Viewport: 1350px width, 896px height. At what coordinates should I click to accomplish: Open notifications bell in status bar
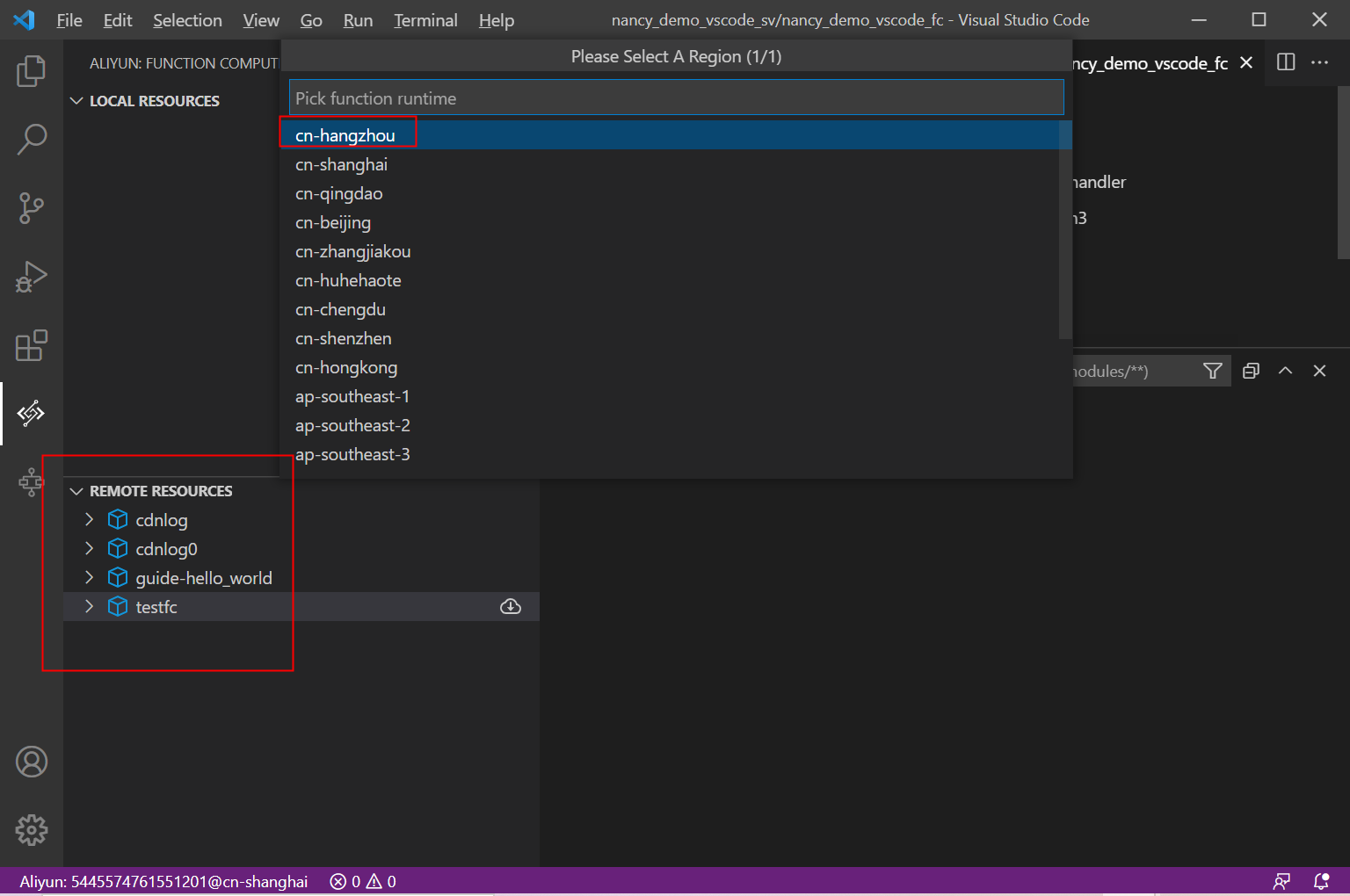(1321, 881)
